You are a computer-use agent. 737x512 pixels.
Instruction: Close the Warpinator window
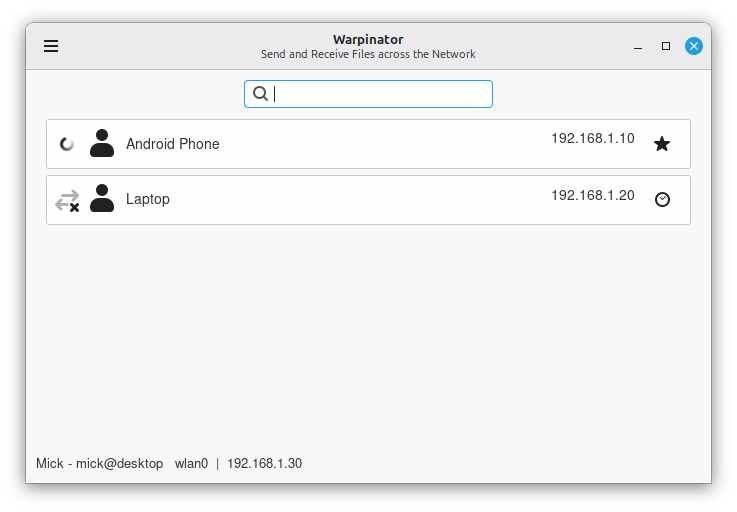[694, 46]
